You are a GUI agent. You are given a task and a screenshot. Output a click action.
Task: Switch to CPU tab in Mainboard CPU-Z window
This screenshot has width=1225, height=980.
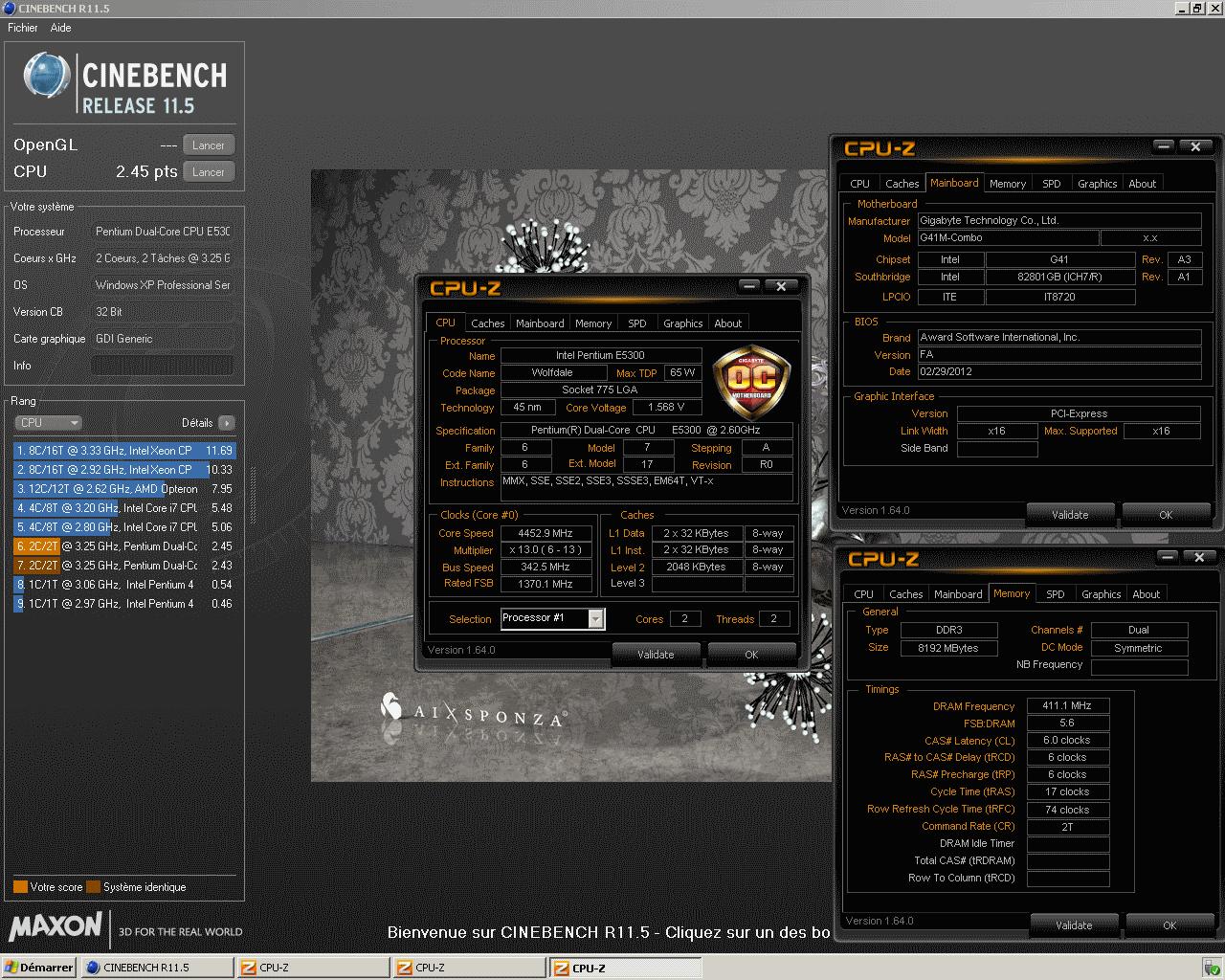pyautogui.click(x=860, y=184)
